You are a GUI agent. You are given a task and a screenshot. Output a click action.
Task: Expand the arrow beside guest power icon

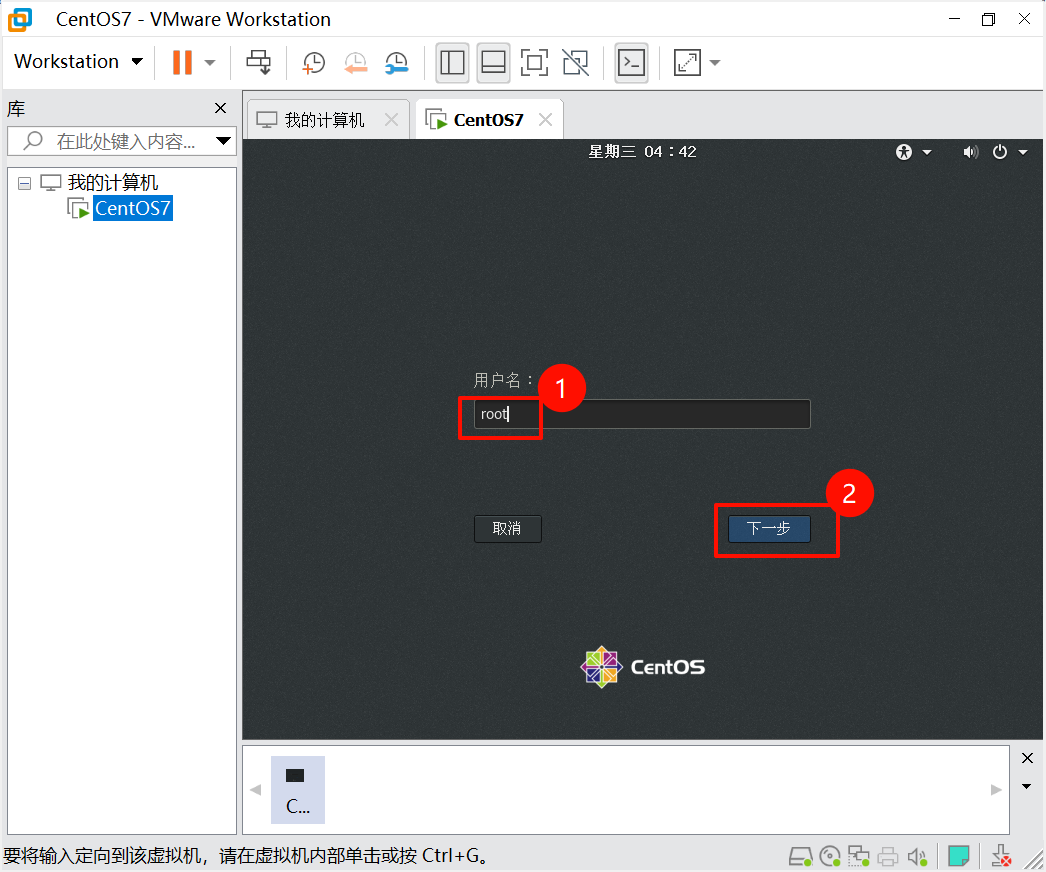tap(1023, 152)
